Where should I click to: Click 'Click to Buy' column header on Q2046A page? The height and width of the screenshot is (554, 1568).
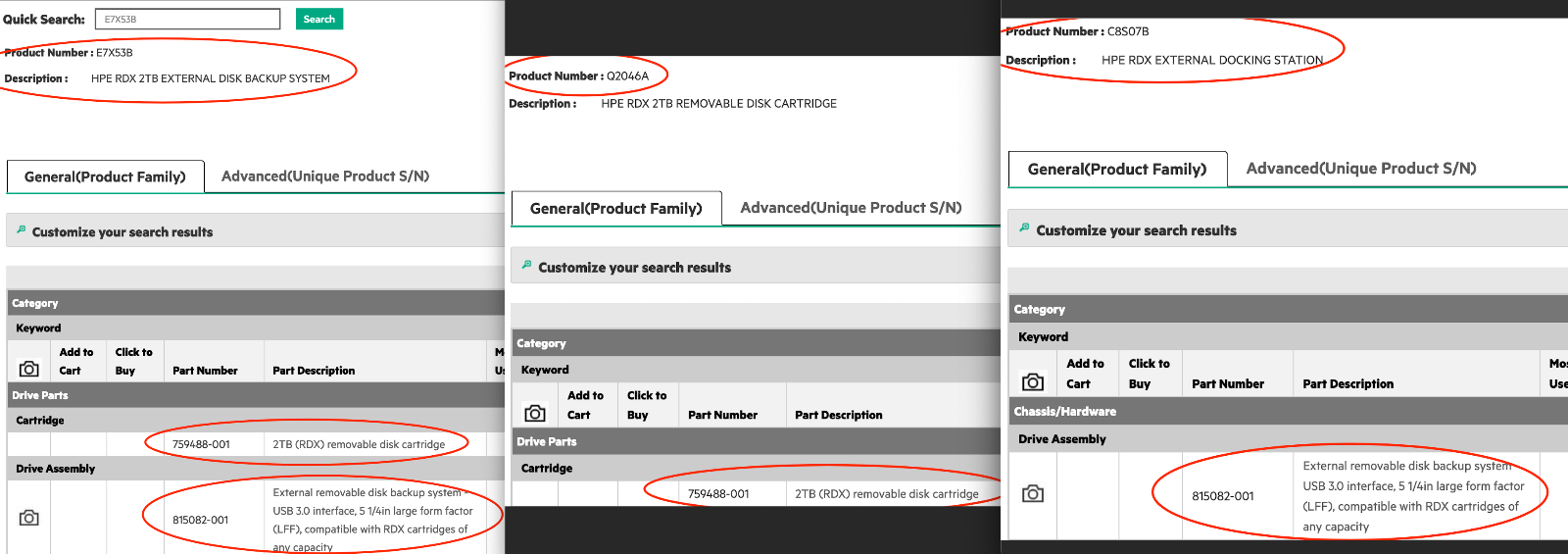tap(647, 405)
